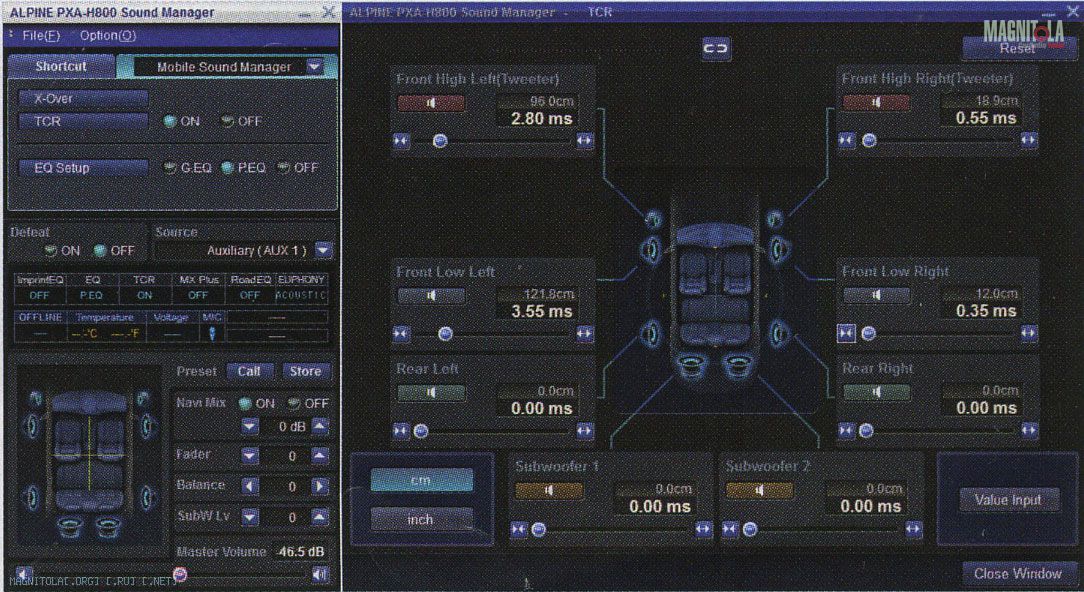This screenshot has width=1084, height=592.
Task: Select the Shortcut tab
Action: pyautogui.click(x=61, y=67)
